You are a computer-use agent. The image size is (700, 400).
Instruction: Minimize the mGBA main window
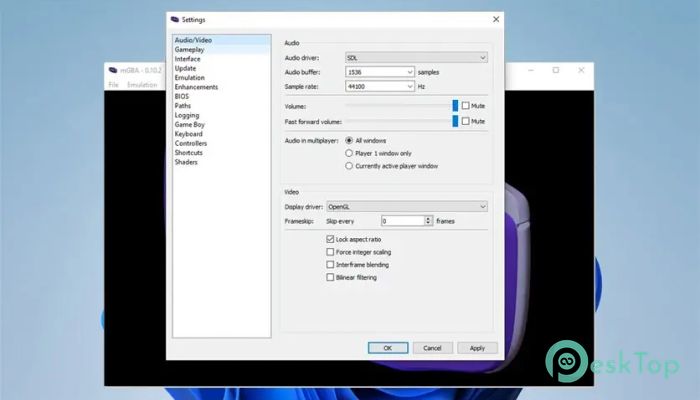[x=531, y=70]
